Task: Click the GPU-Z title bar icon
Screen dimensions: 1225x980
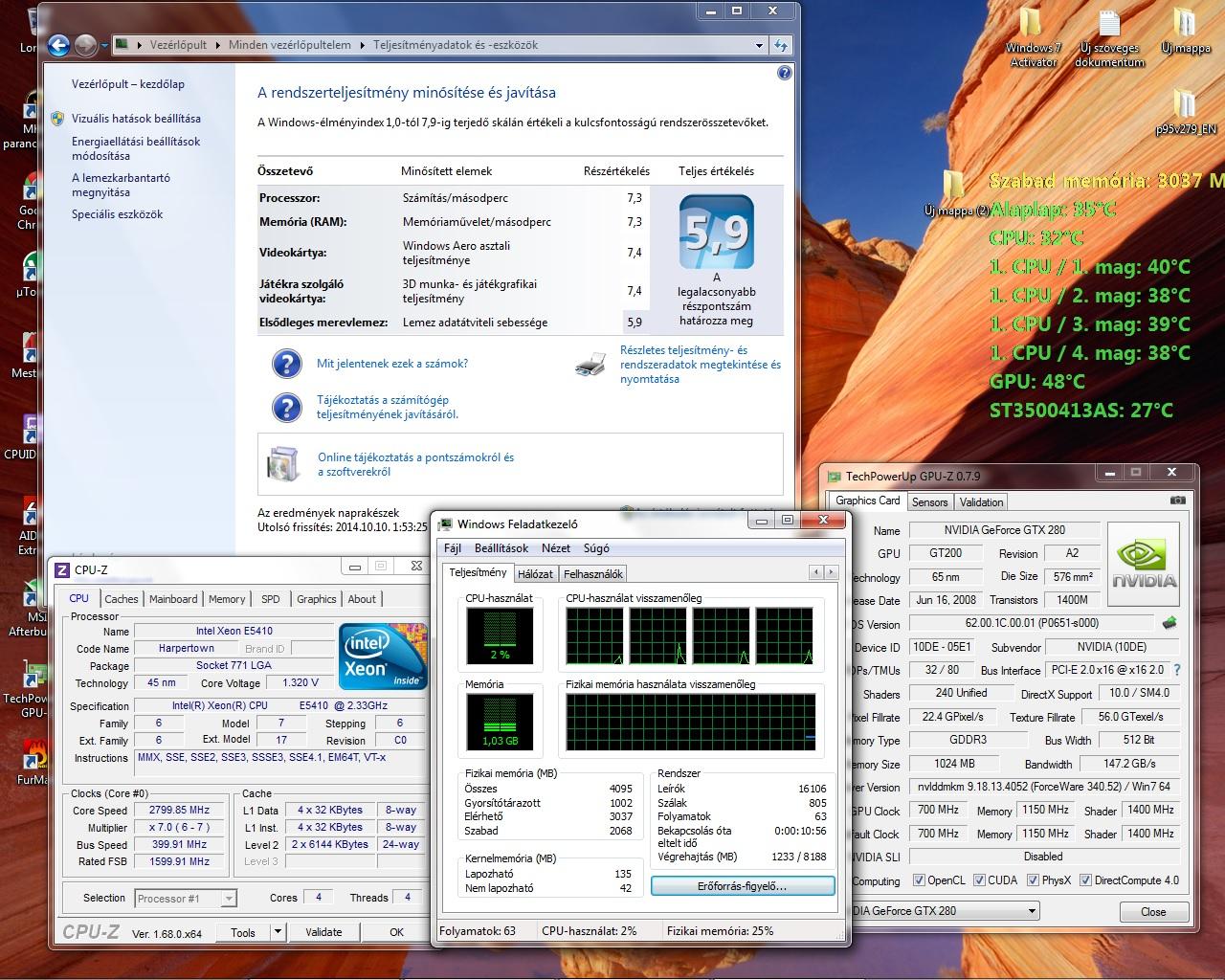Action: 835,476
